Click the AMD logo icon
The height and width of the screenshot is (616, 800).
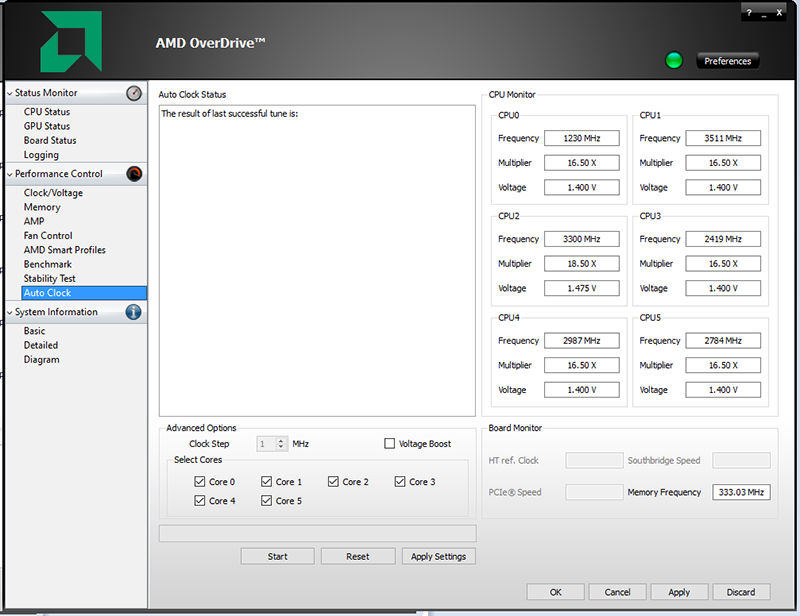tap(71, 41)
